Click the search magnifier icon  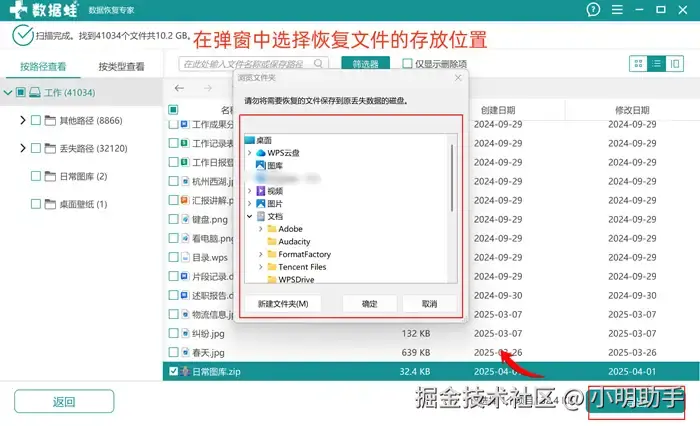(318, 63)
